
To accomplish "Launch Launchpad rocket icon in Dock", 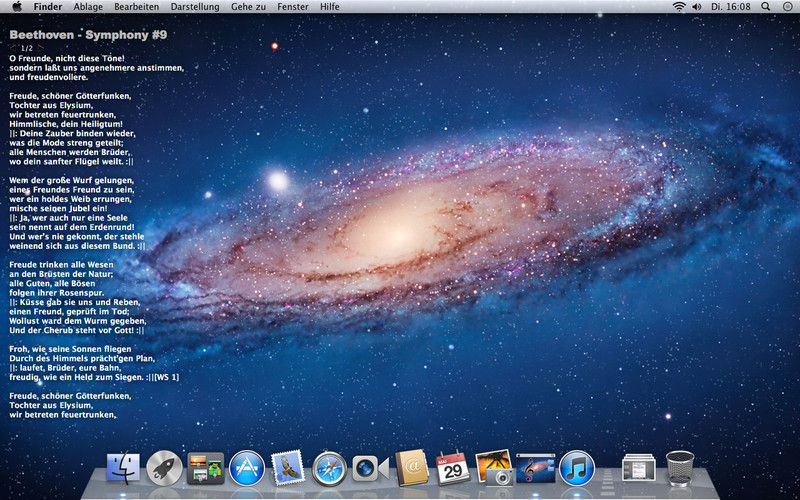I will (x=164, y=468).
